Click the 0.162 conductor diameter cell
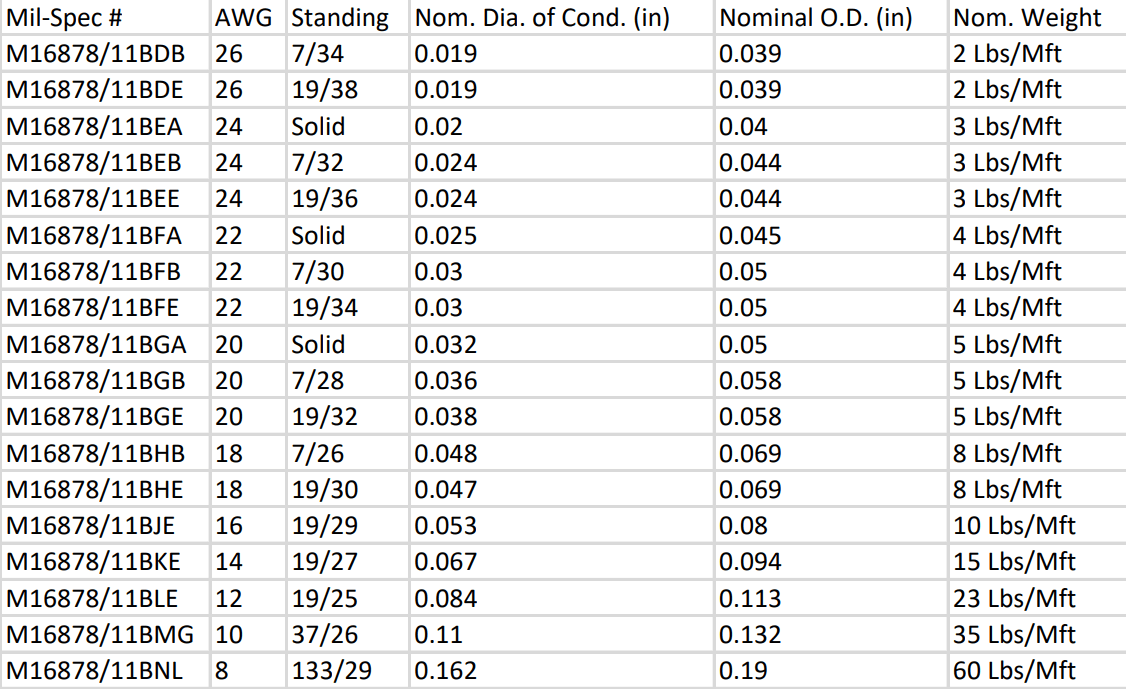The image size is (1126, 689). point(562,670)
